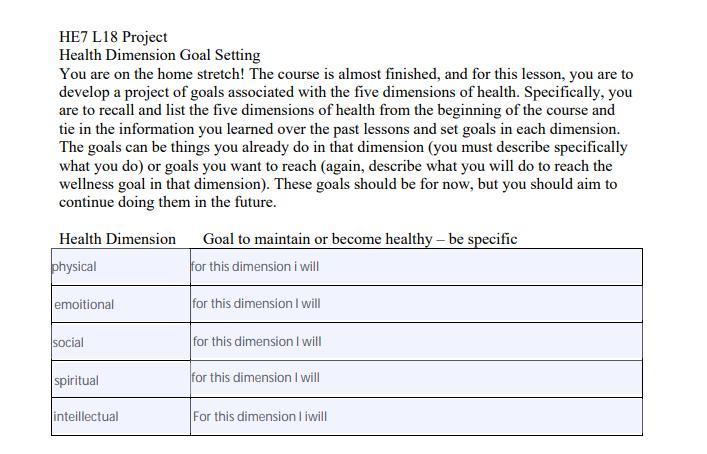Click the 'Health Dimension Goal Setting' heading
Screen dimensions: 707x454
[x=159, y=55]
